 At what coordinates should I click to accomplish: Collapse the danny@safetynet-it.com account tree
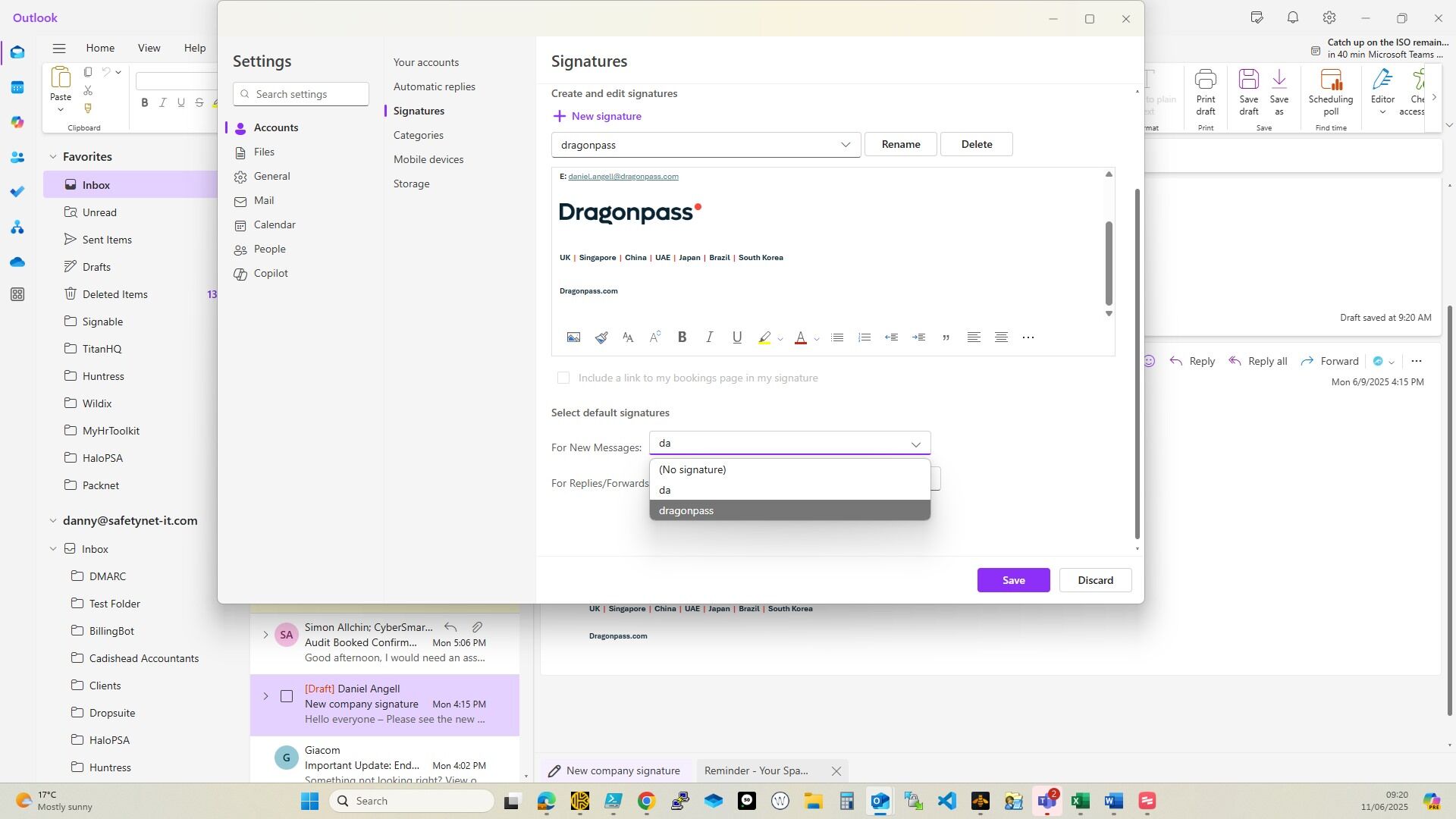pos(53,521)
